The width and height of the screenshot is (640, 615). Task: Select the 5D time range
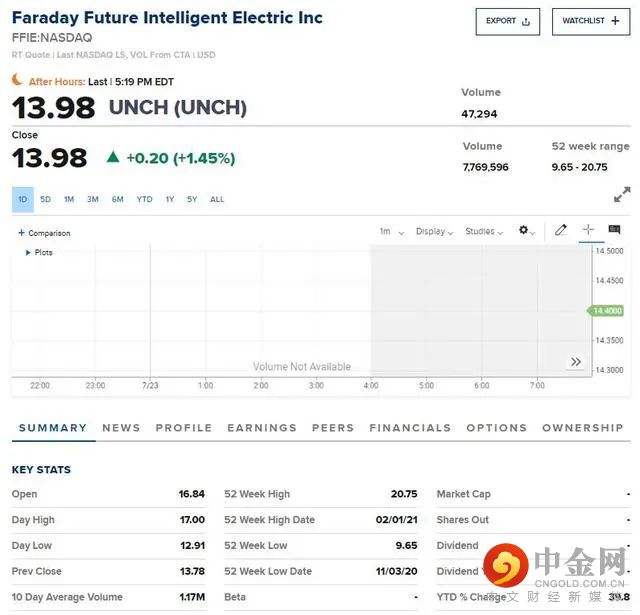coord(45,200)
